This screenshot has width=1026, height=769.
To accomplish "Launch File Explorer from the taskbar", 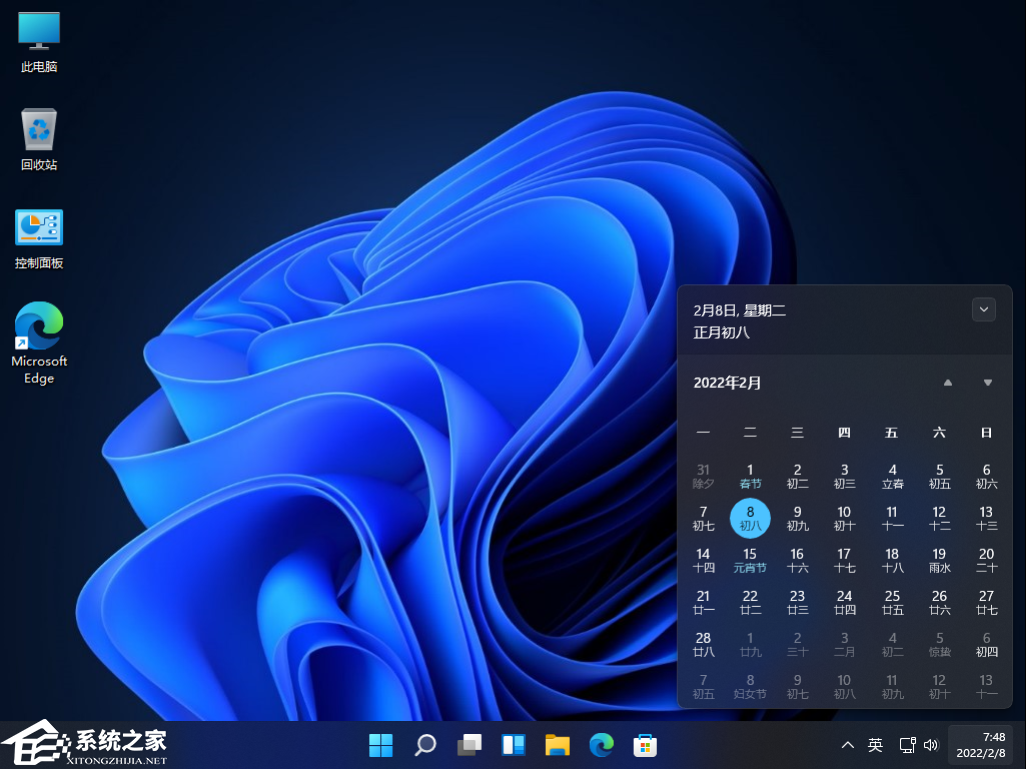I will 557,745.
